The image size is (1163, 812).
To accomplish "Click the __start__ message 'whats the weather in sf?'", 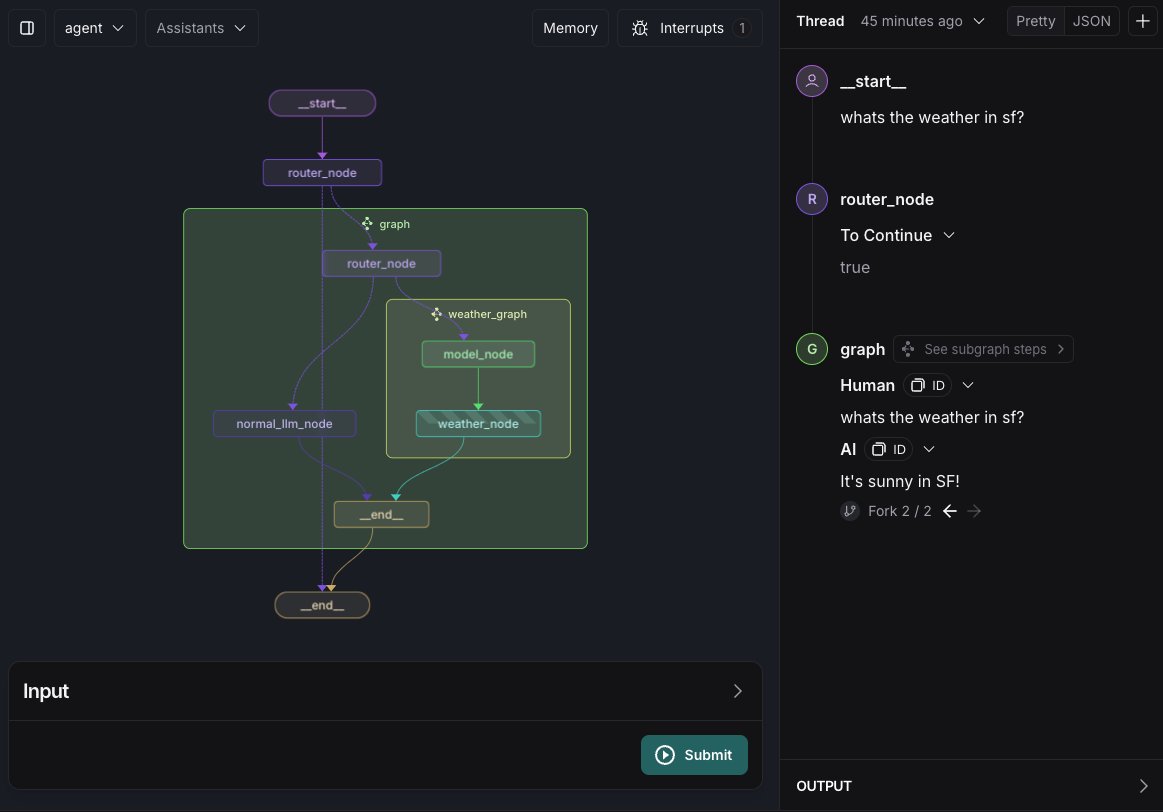I will [x=932, y=117].
